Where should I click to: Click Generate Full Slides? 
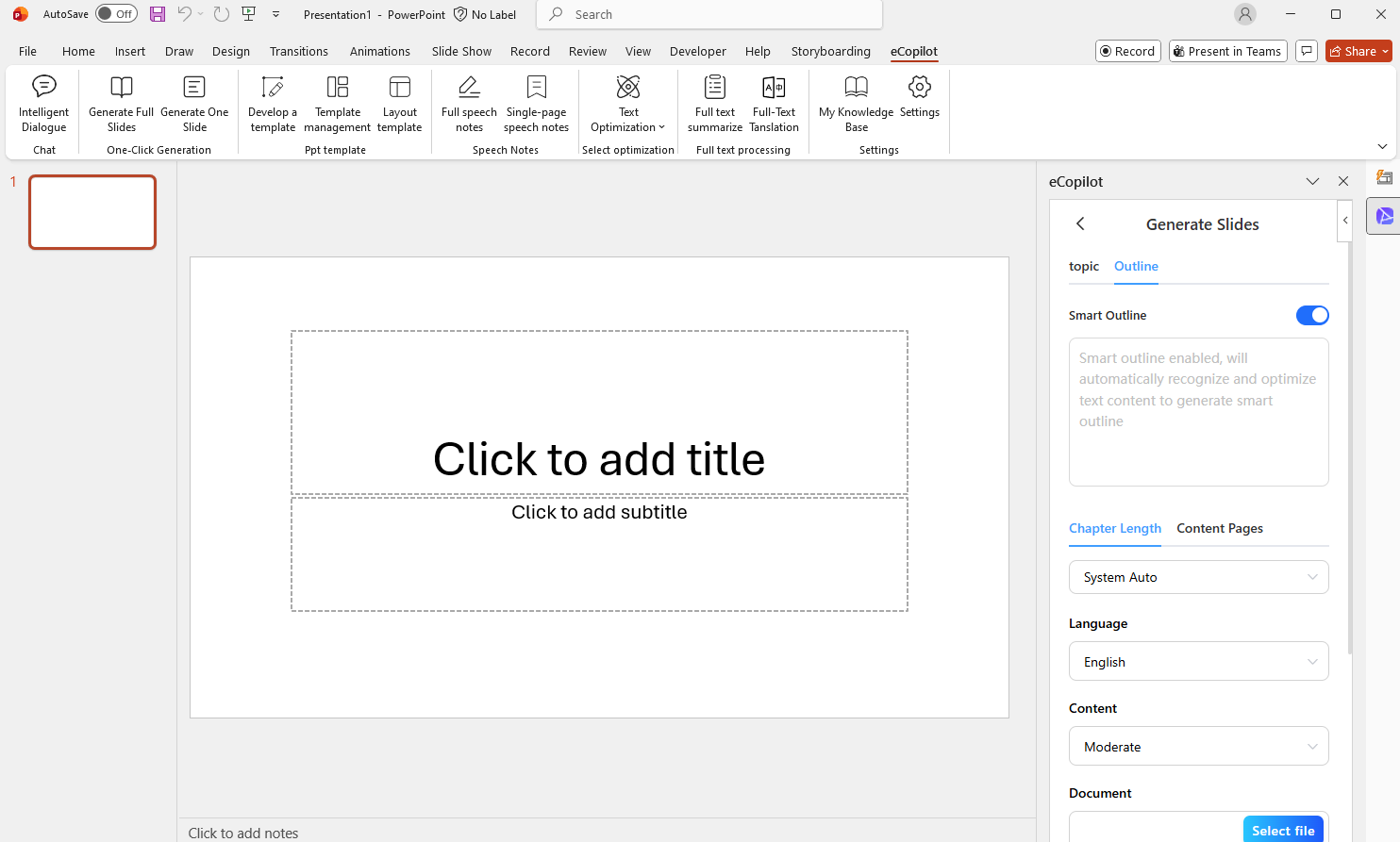click(x=120, y=104)
